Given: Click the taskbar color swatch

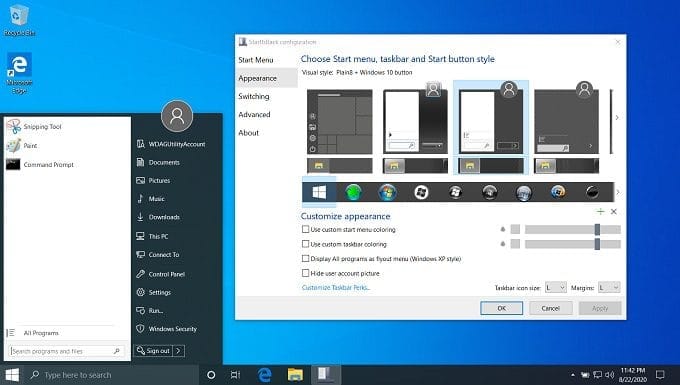Looking at the screenshot, I should point(515,244).
